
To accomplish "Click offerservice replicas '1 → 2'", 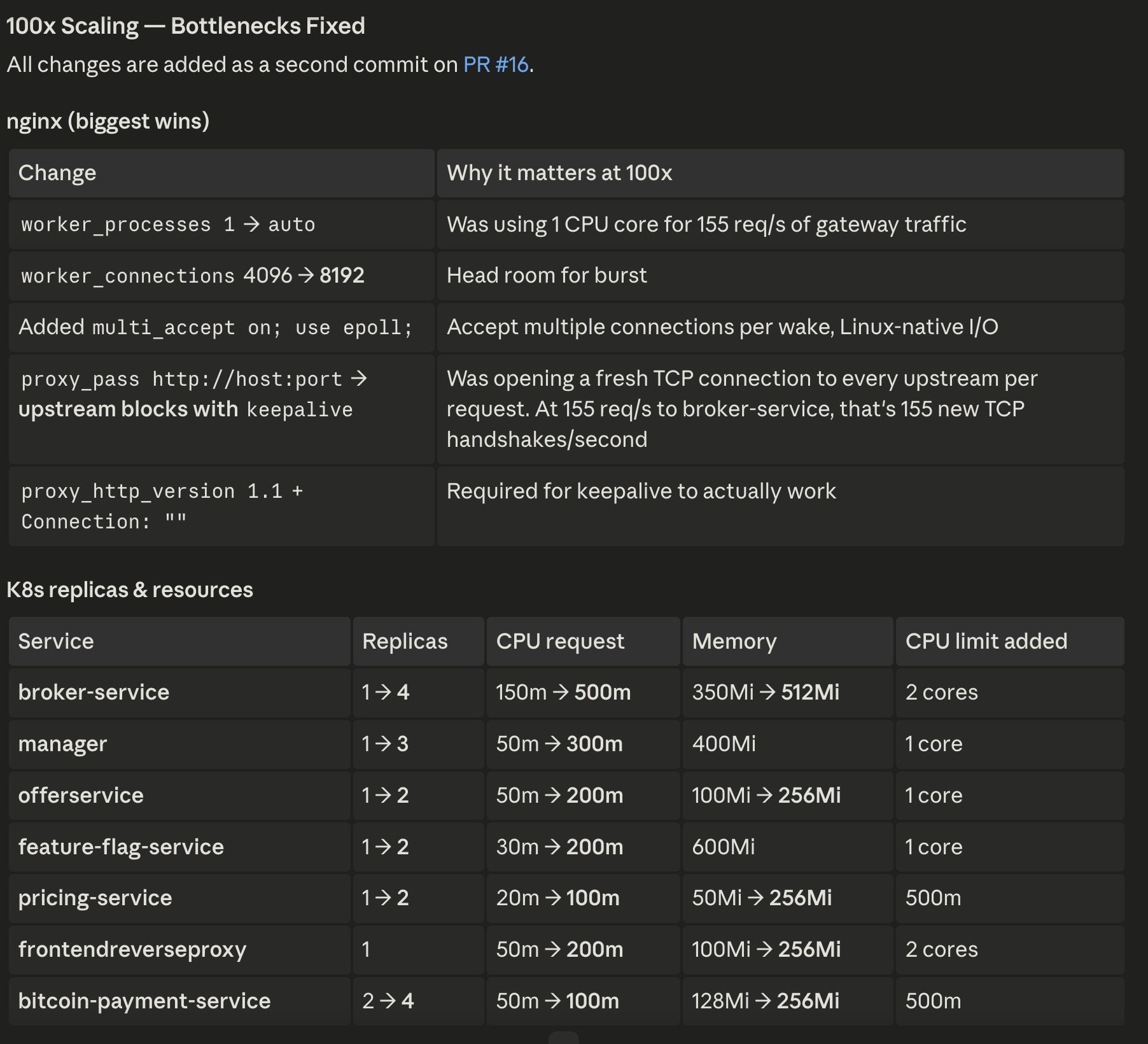I will click(419, 796).
